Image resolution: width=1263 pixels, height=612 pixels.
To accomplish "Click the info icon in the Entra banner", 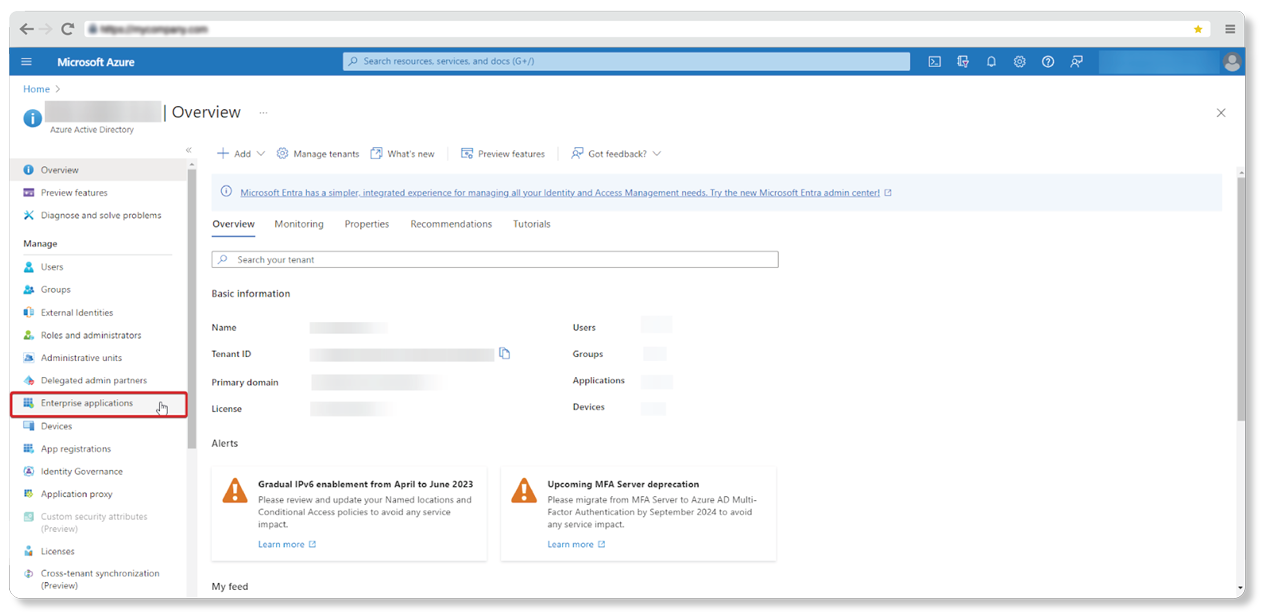I will (x=227, y=192).
